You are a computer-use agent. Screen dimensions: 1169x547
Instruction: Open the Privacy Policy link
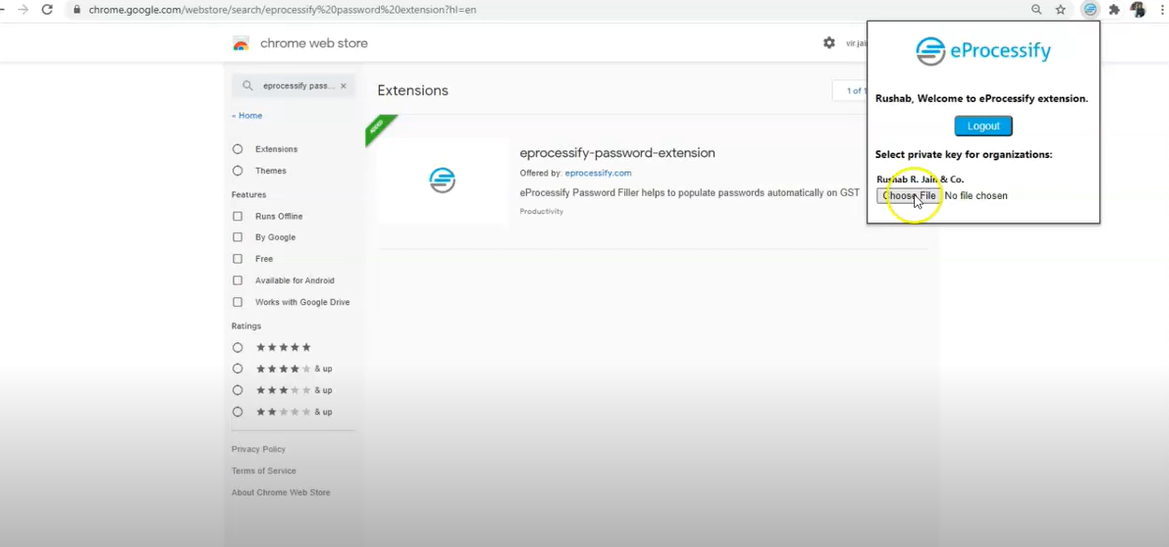tap(259, 449)
